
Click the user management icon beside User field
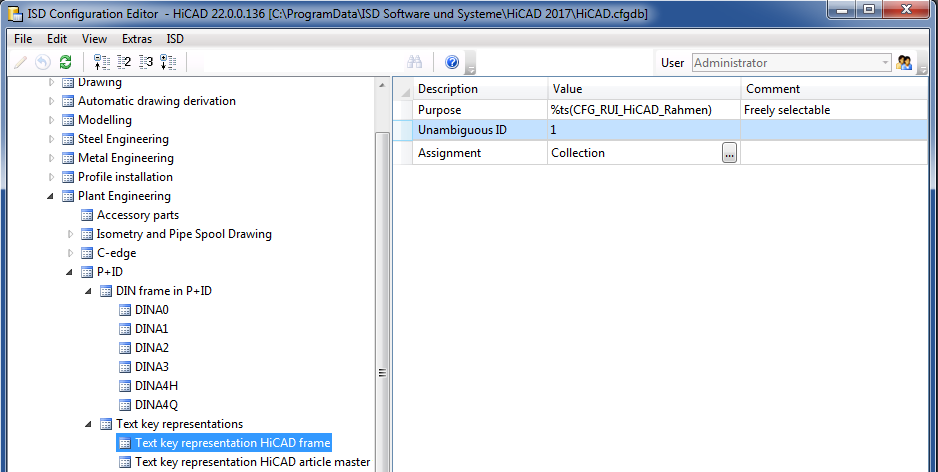pyautogui.click(x=903, y=62)
